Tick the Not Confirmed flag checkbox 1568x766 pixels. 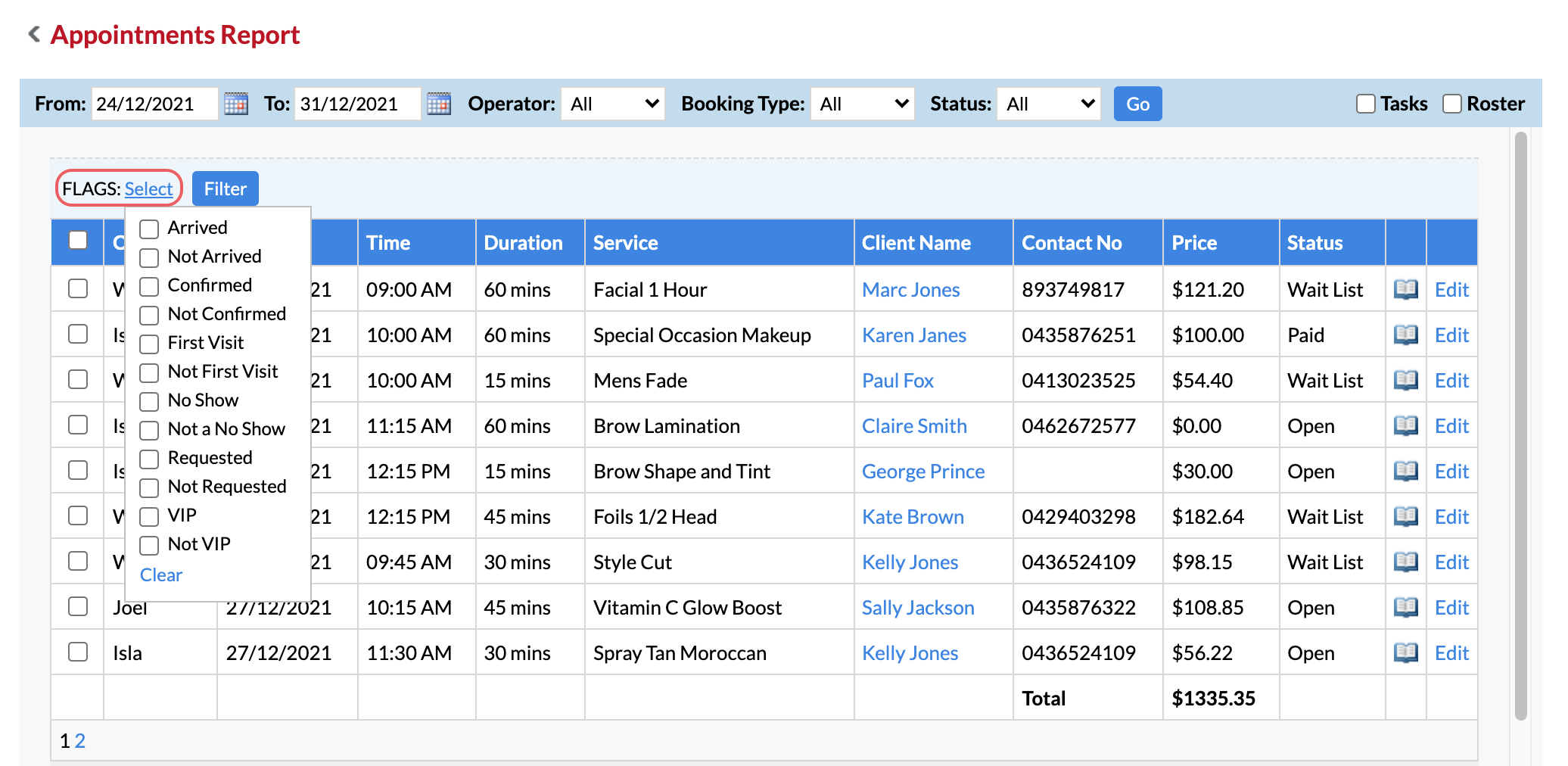[149, 315]
